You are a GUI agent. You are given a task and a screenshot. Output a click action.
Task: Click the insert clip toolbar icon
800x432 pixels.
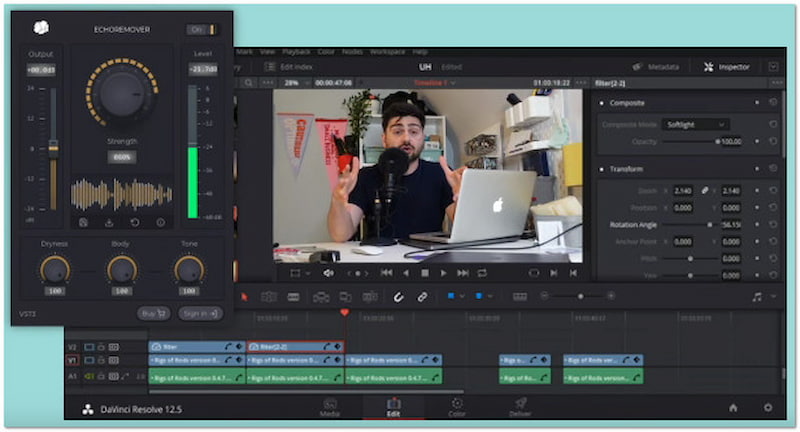tap(321, 297)
